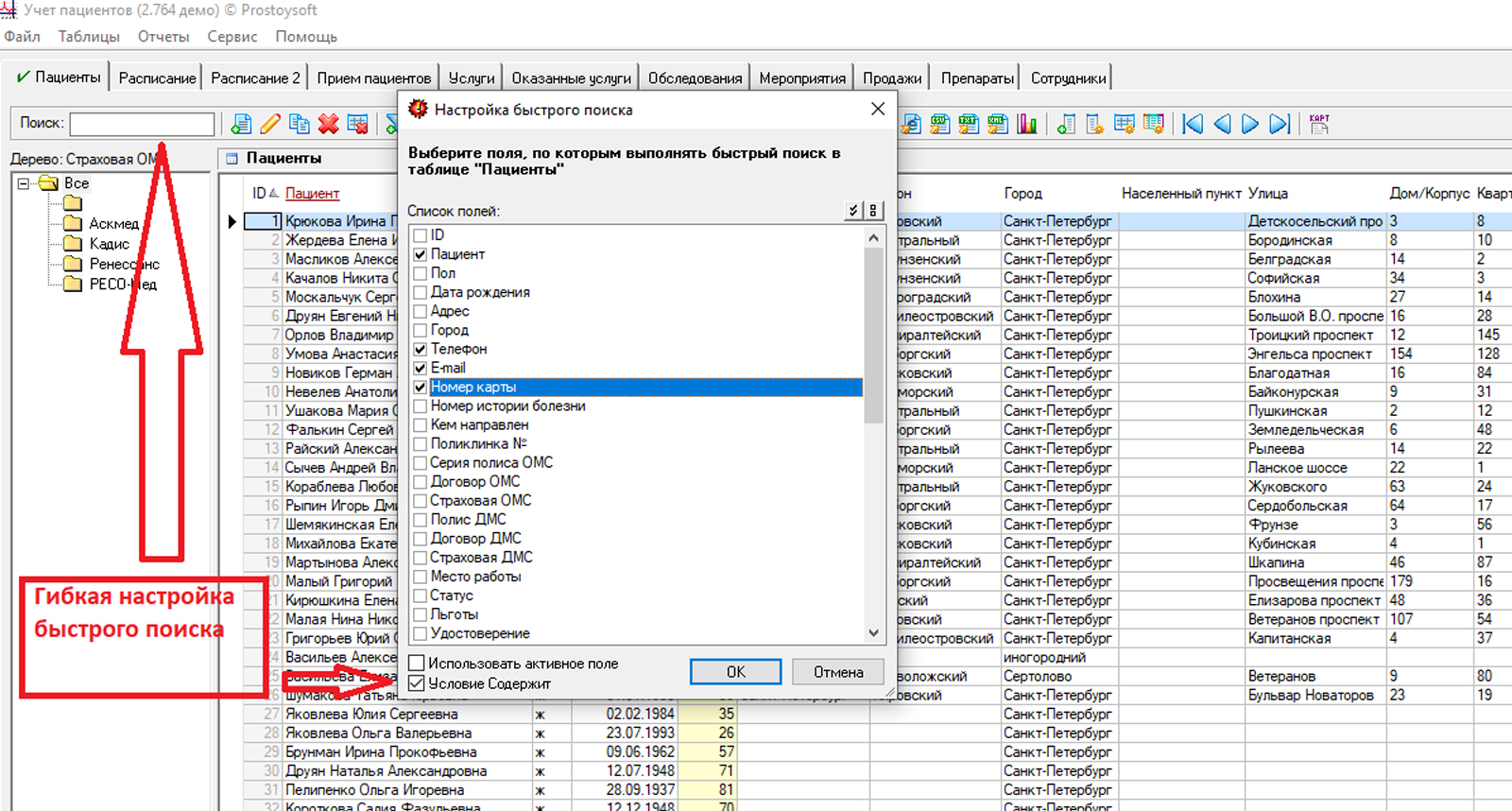This screenshot has height=811, width=1512.
Task: Open the Сотрудники tab
Action: pos(1068,78)
